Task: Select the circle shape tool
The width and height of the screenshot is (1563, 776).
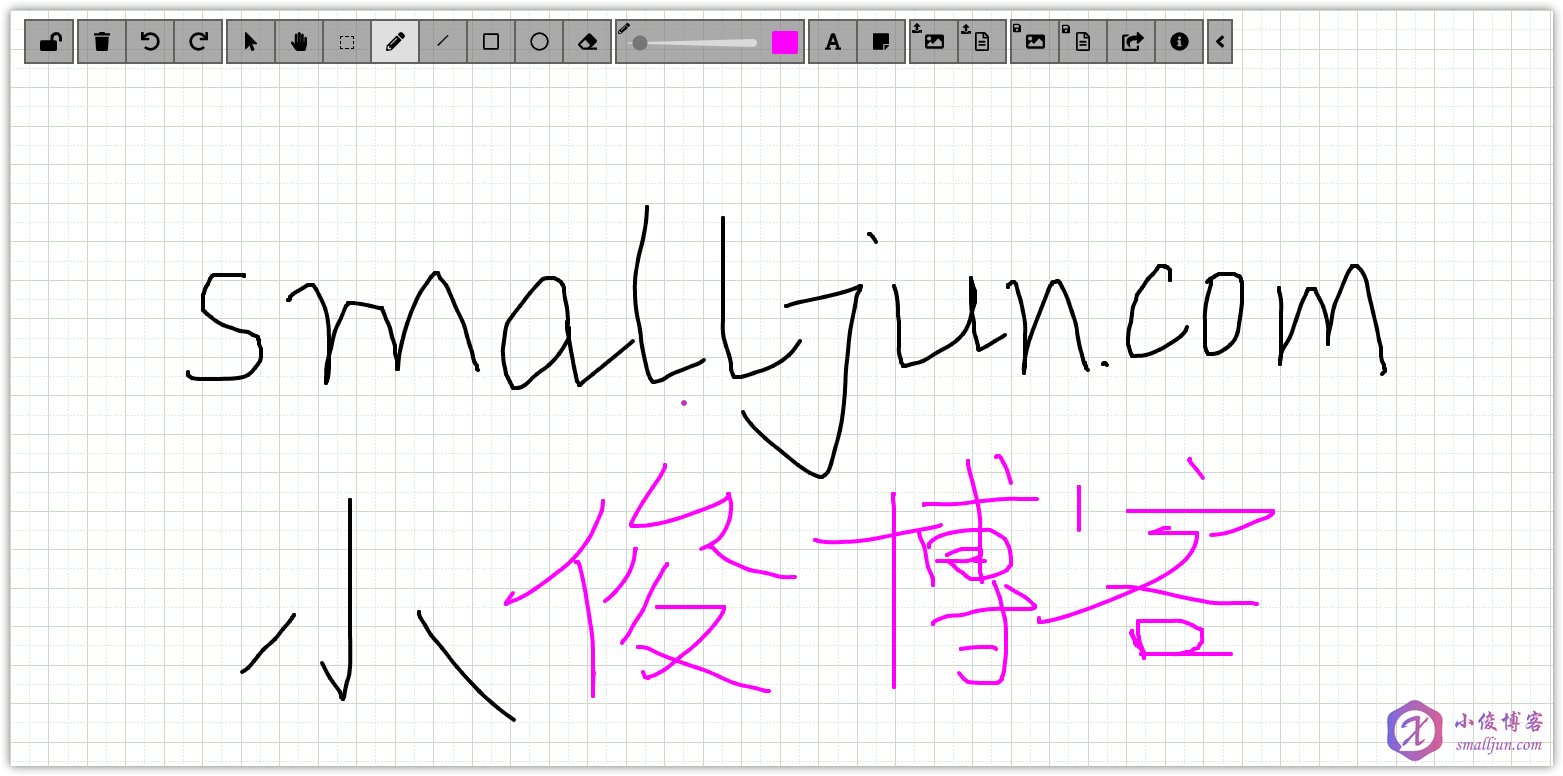Action: click(x=539, y=42)
